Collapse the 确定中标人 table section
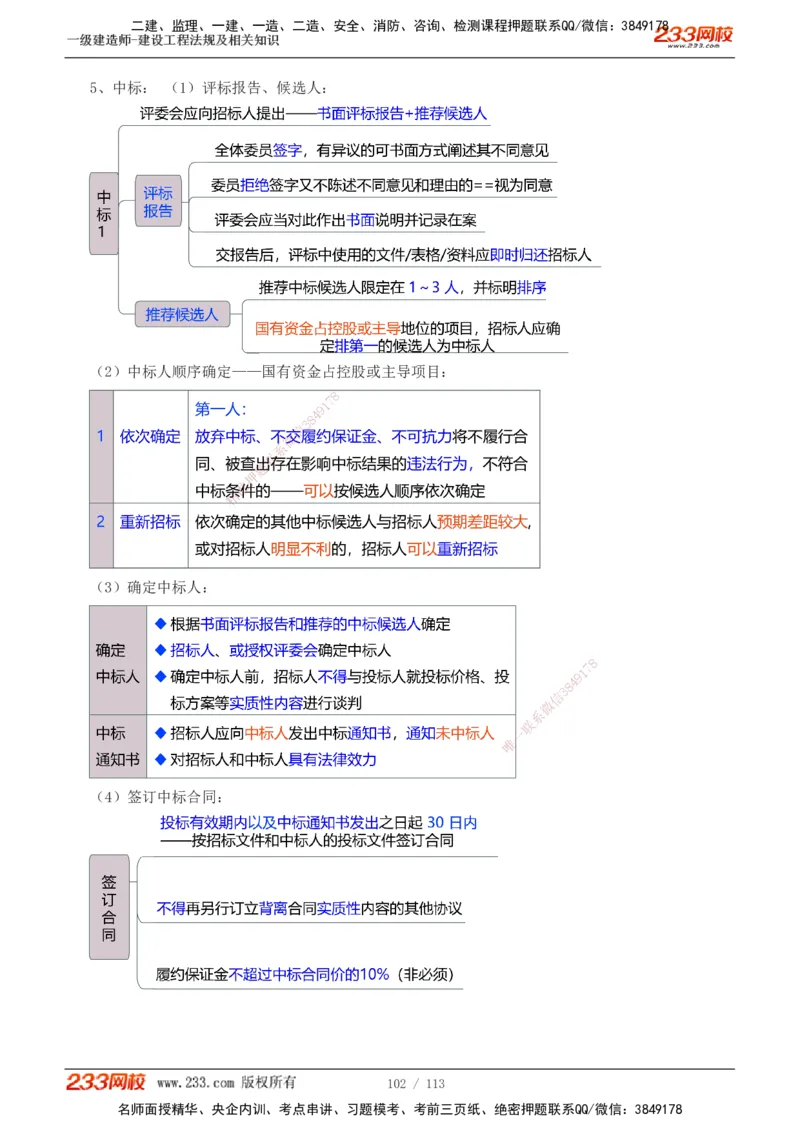800x1132 pixels. (118, 663)
